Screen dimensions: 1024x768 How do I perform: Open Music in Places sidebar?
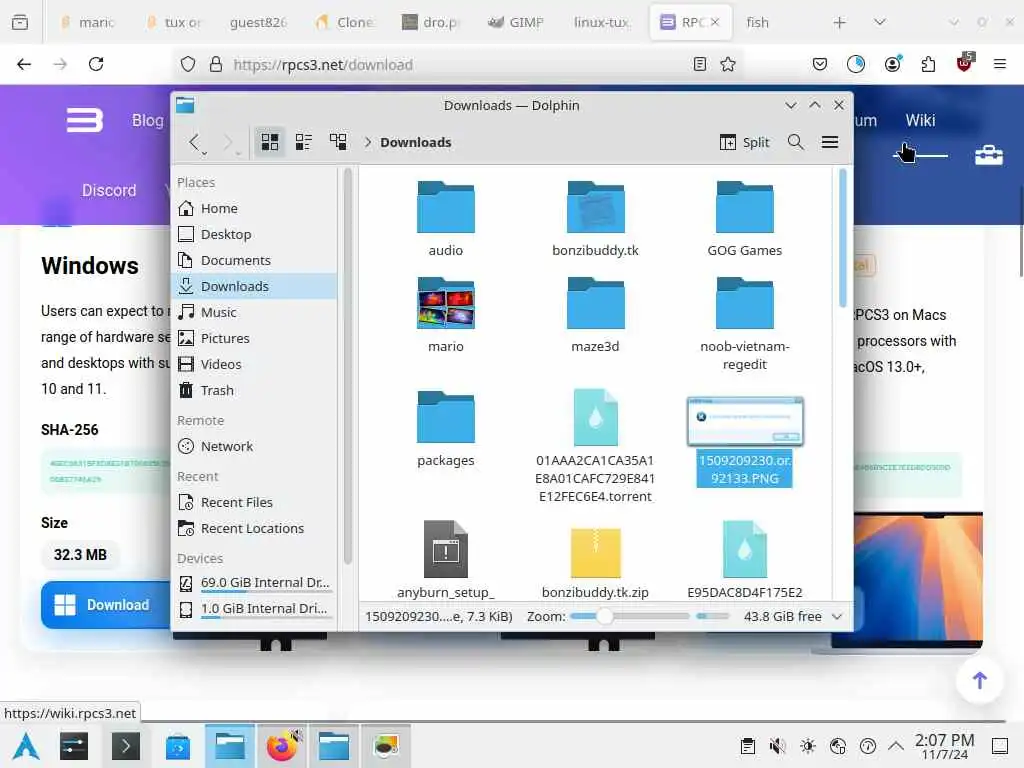(x=255, y=312)
